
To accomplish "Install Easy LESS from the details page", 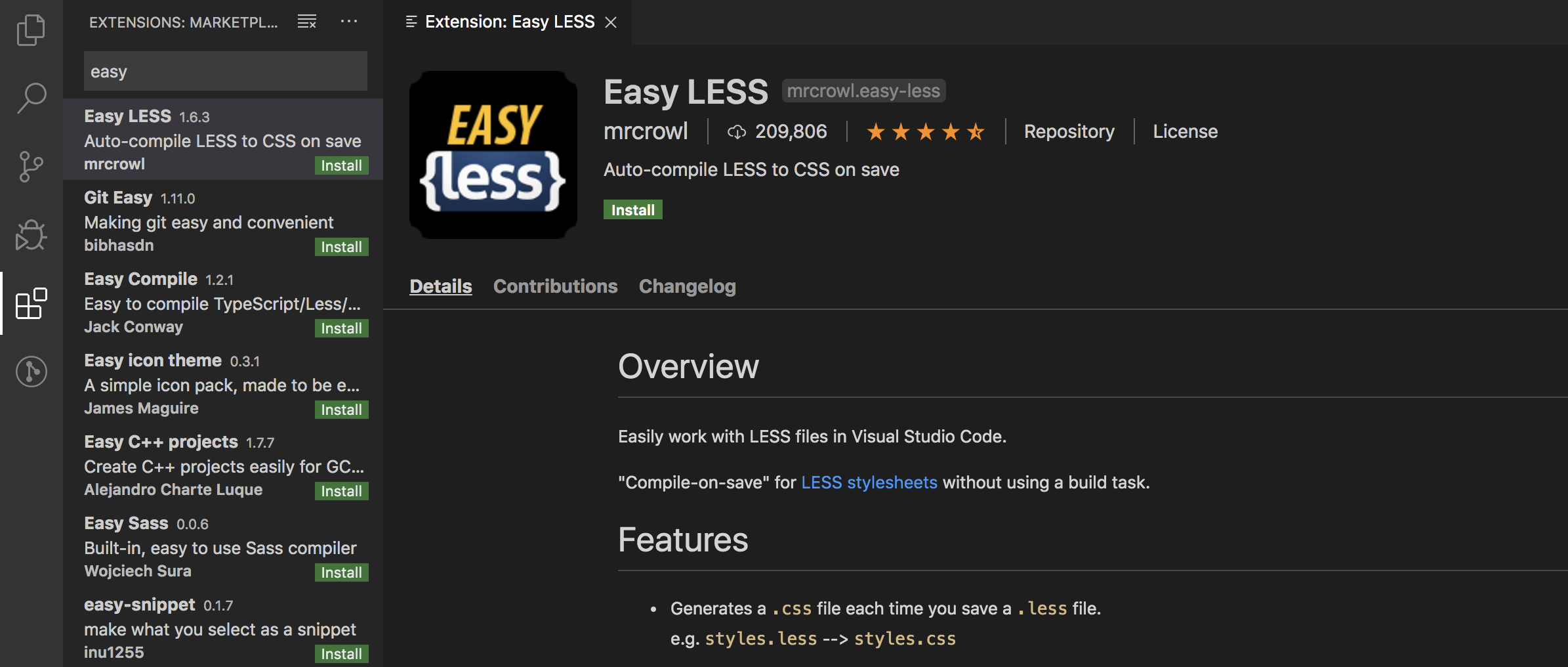I will pos(632,210).
